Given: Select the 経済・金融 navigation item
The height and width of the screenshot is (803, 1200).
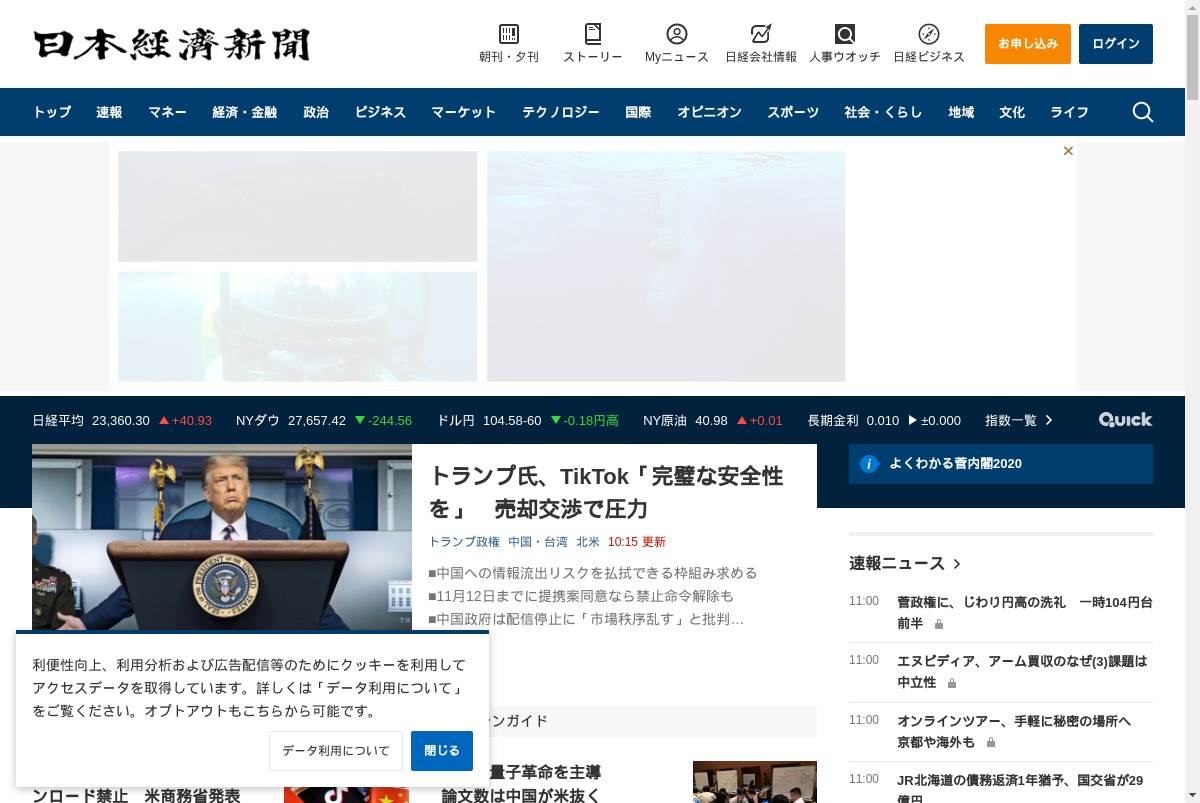Looking at the screenshot, I should pos(245,112).
